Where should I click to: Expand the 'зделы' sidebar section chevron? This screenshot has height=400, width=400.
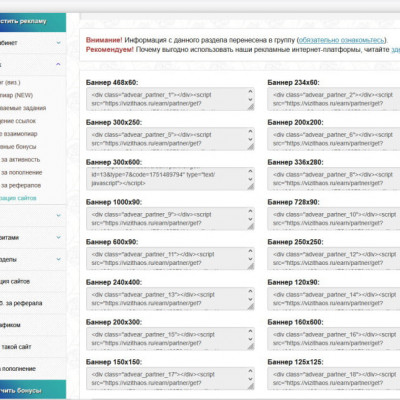[58, 259]
